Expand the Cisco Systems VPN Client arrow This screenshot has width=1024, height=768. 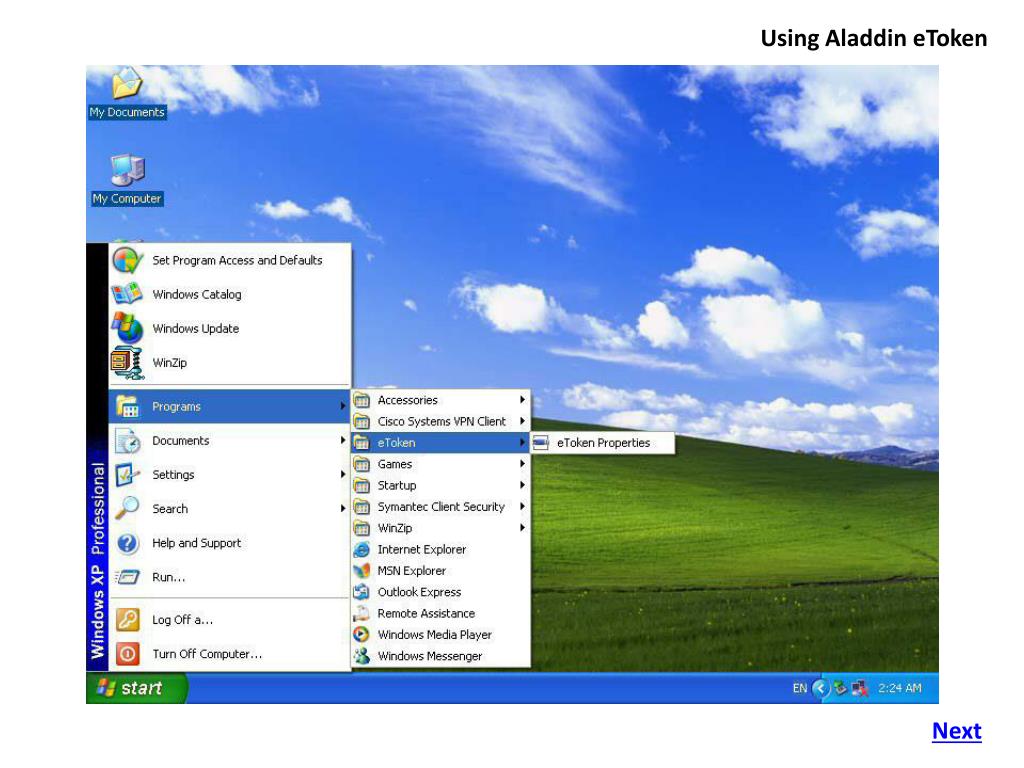pos(522,421)
